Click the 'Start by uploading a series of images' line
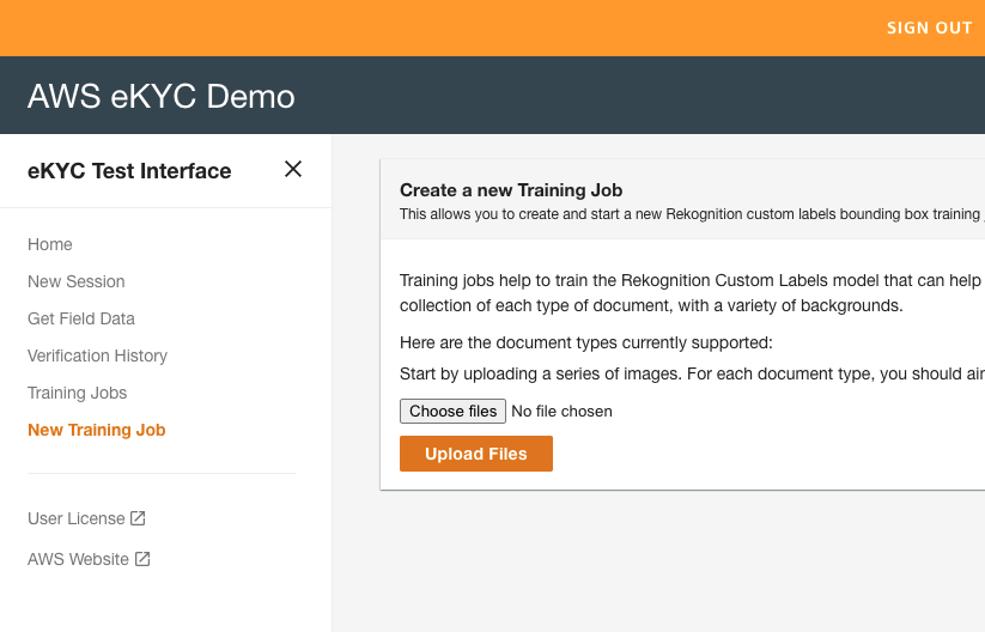Image resolution: width=985 pixels, height=633 pixels. coord(692,374)
